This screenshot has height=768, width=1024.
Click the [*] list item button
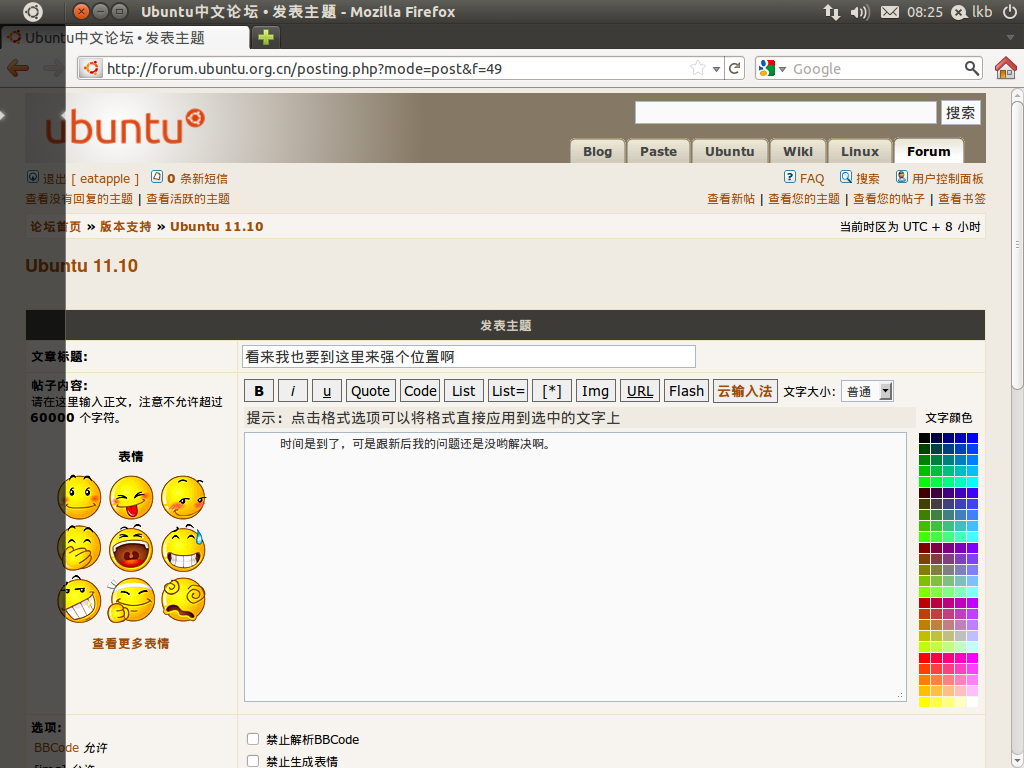click(x=552, y=391)
